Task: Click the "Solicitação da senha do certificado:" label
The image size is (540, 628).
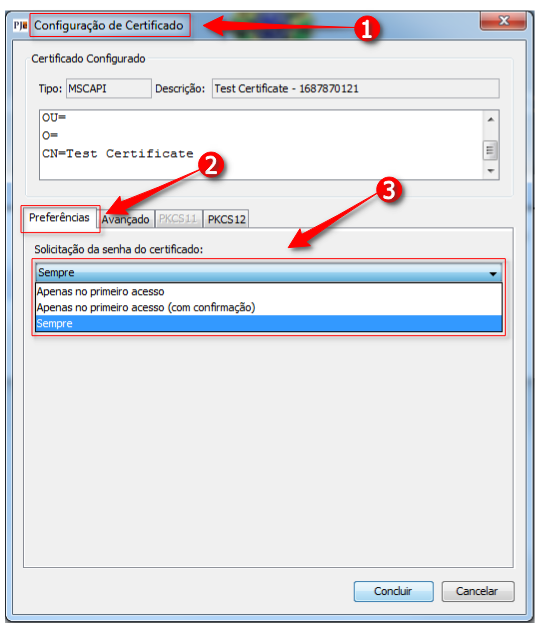Action: (x=119, y=250)
